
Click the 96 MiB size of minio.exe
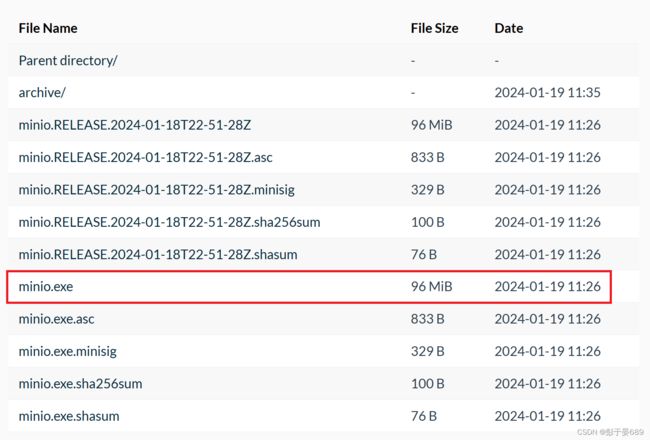pyautogui.click(x=432, y=287)
